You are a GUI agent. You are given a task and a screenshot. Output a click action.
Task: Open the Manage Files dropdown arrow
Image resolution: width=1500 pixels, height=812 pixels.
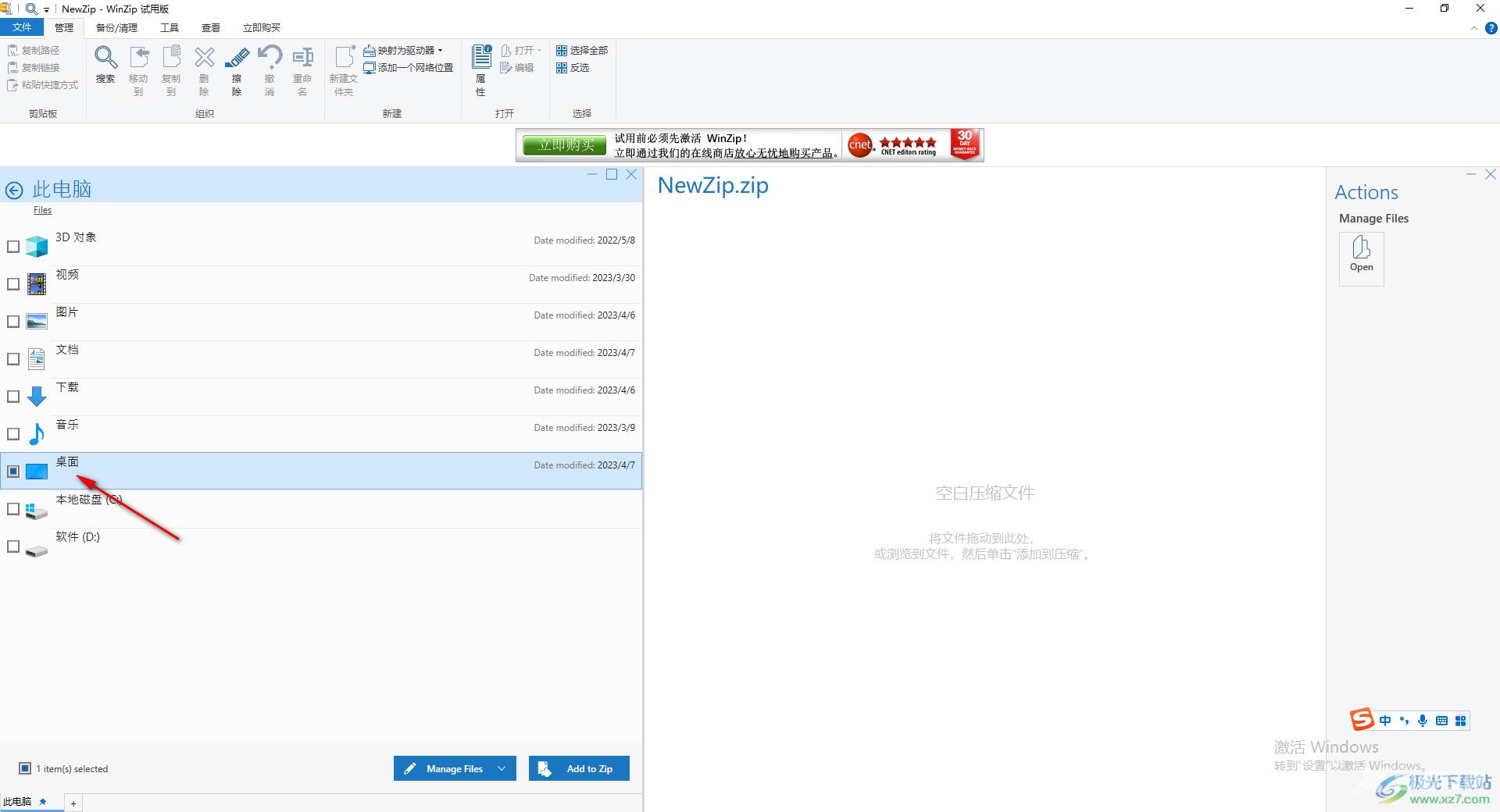point(502,768)
